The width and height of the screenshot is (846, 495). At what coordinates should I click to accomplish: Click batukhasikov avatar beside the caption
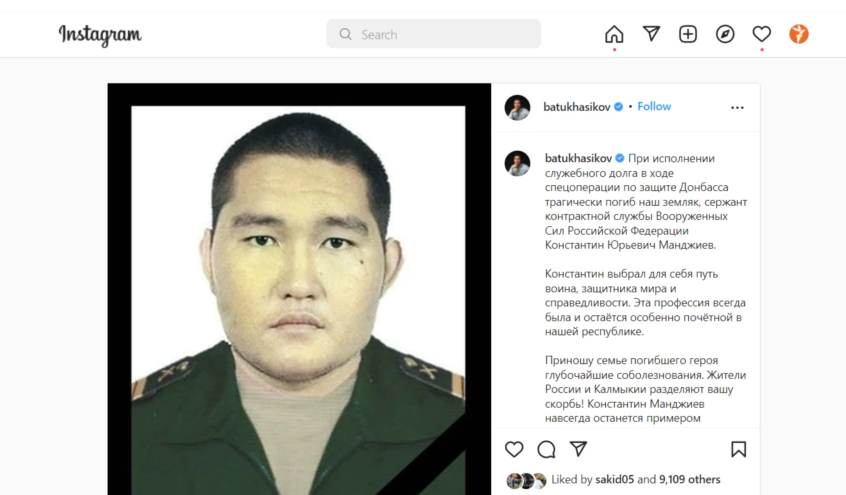(517, 164)
